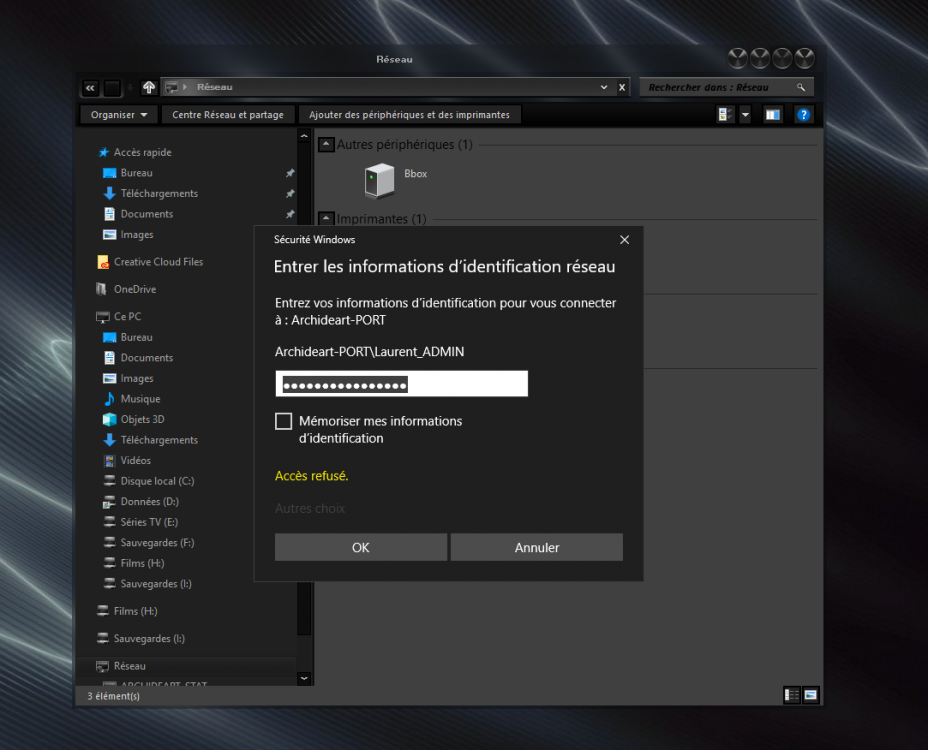Image resolution: width=928 pixels, height=750 pixels.
Task: Click the password input field
Action: [401, 384]
